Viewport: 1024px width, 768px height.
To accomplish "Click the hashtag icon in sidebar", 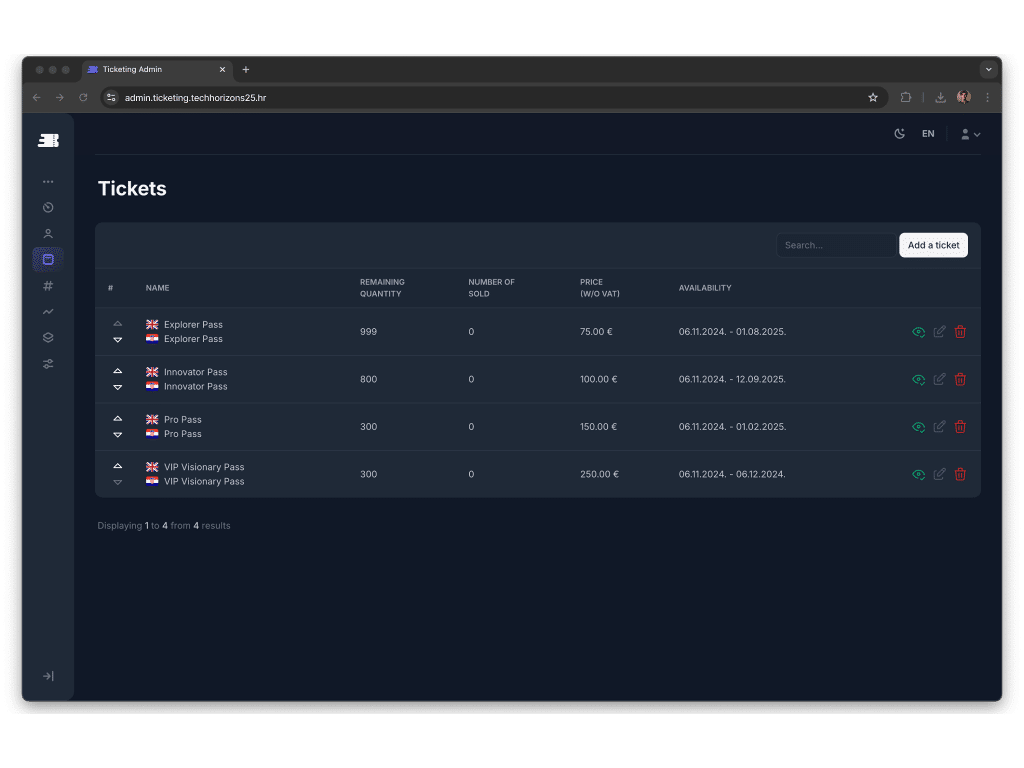I will (x=48, y=286).
